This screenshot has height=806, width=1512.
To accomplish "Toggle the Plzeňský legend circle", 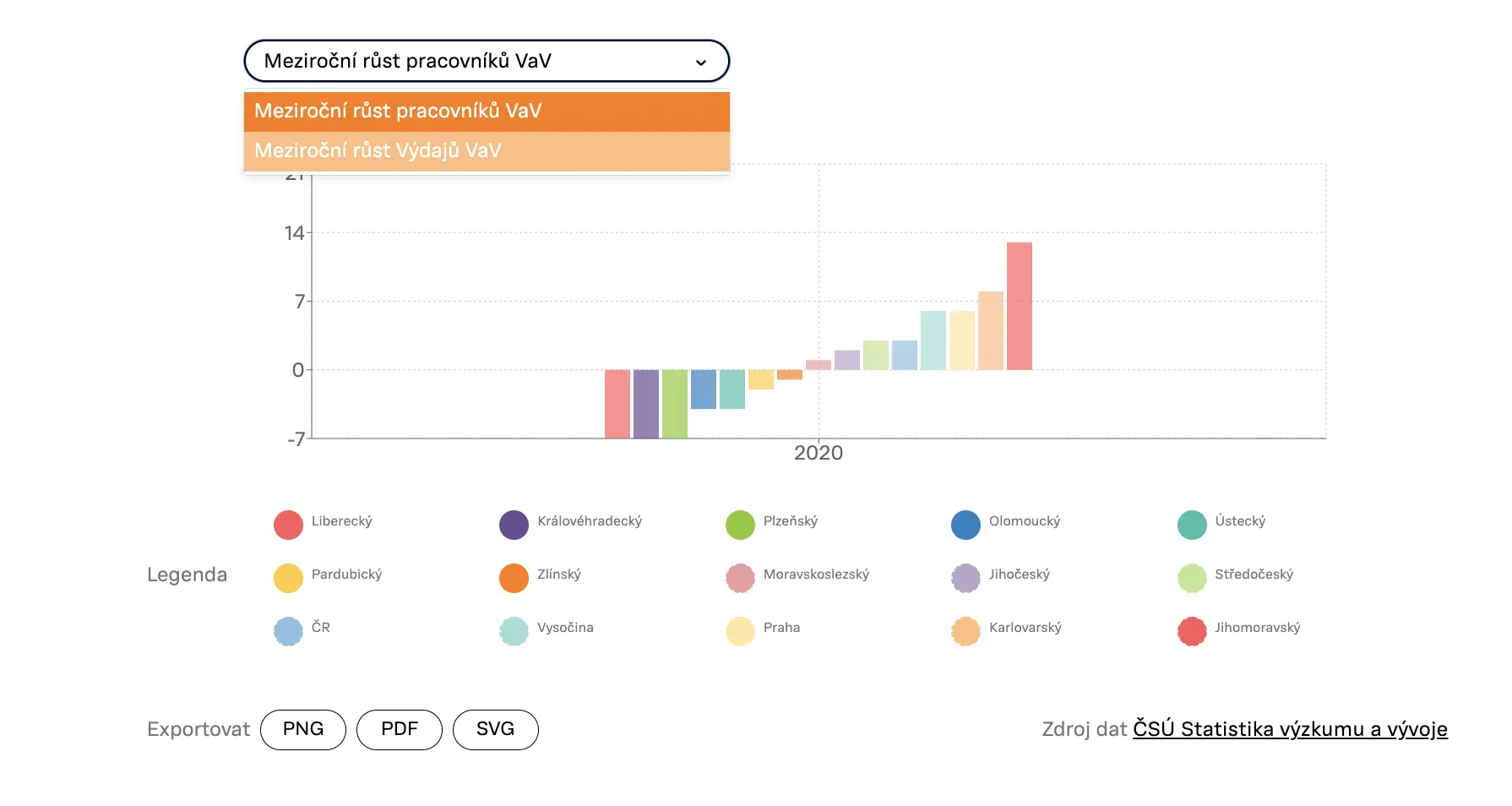I will (x=740, y=525).
